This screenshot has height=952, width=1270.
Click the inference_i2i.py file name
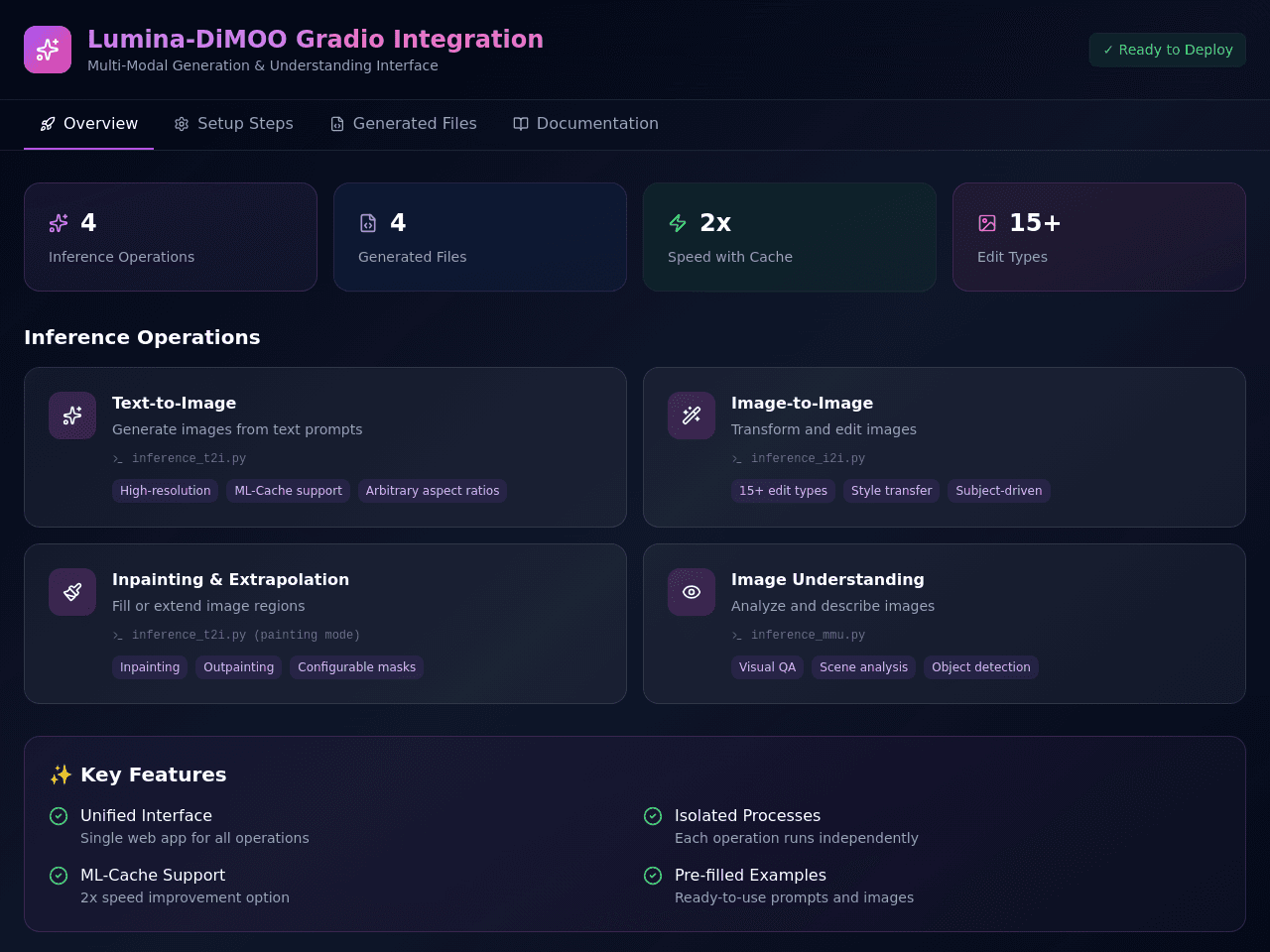(808, 459)
